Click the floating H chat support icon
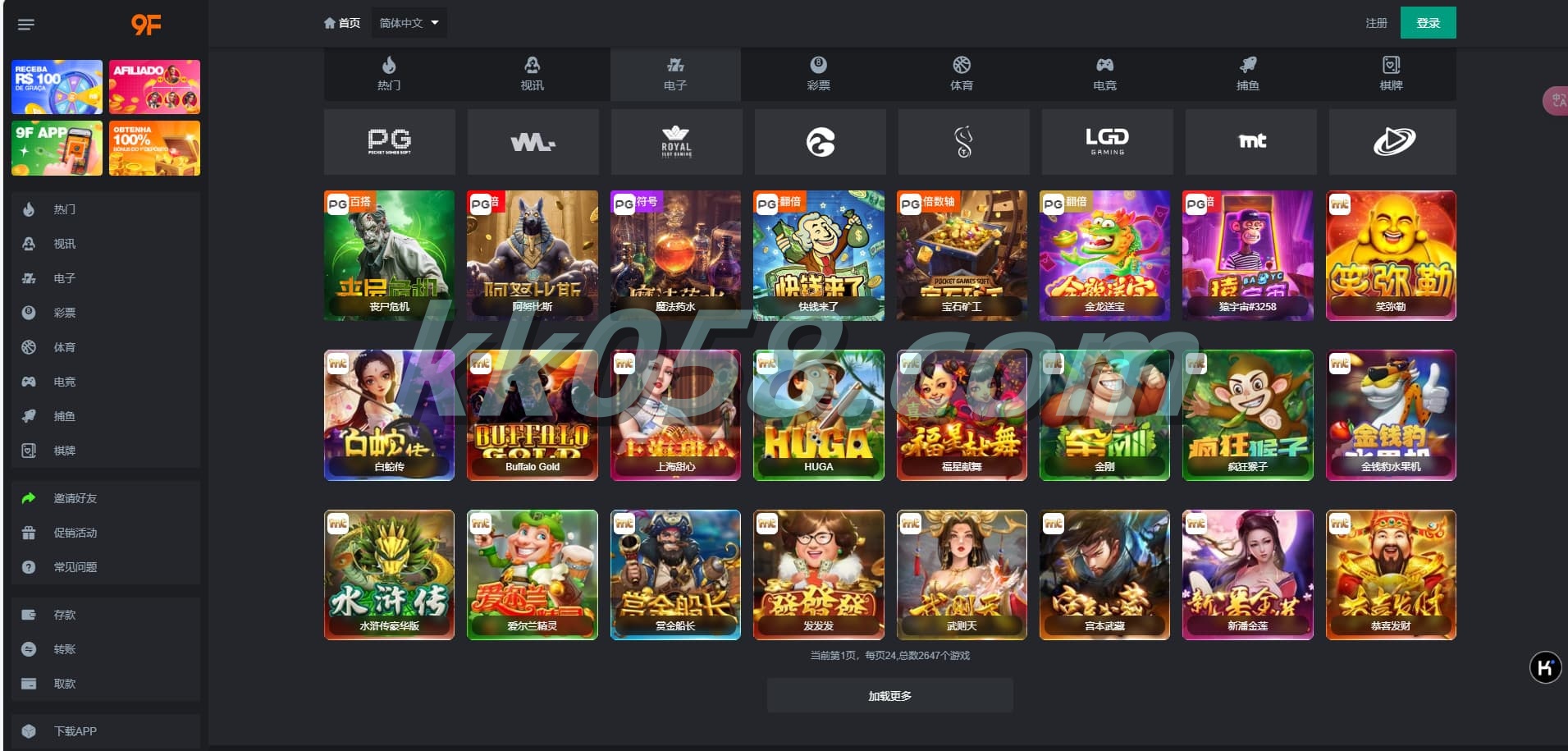 [x=1546, y=667]
